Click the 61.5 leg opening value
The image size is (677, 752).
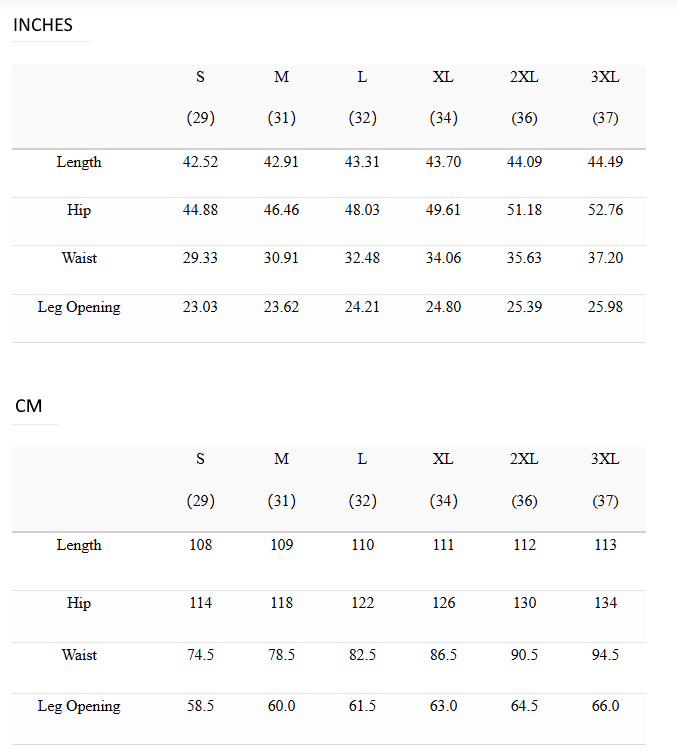tap(362, 706)
